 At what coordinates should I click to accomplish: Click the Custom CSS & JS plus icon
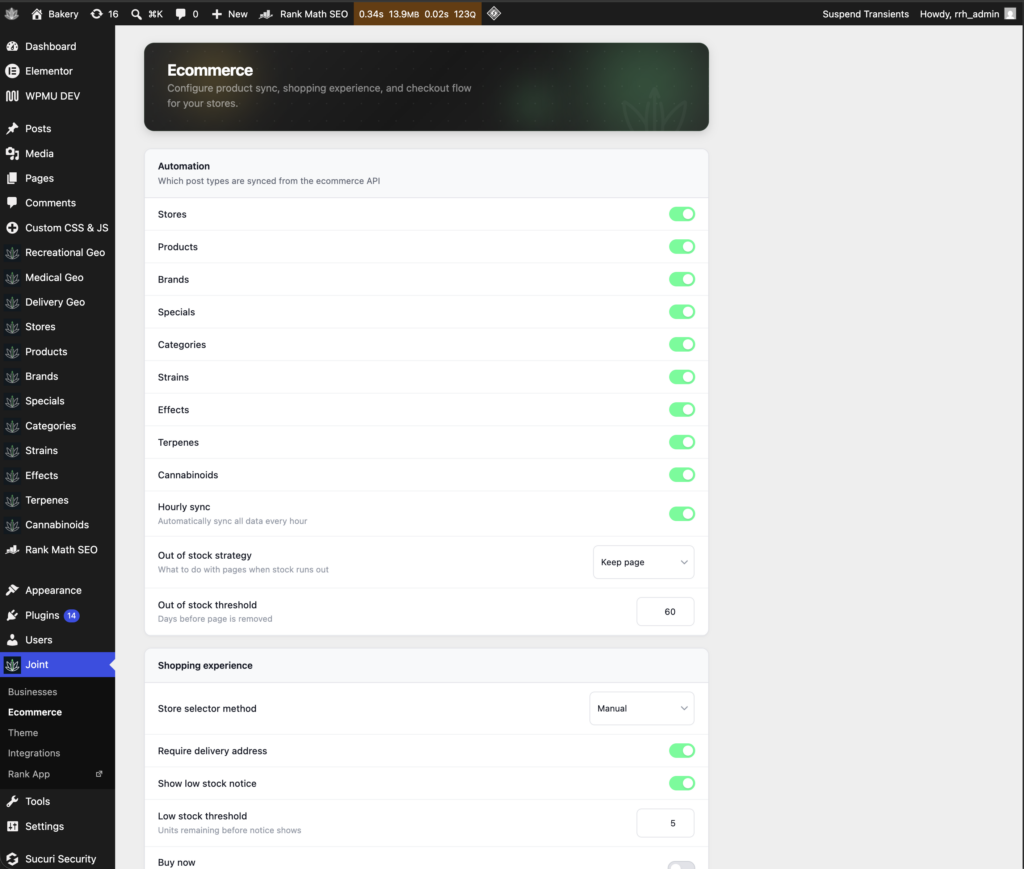[x=12, y=228]
